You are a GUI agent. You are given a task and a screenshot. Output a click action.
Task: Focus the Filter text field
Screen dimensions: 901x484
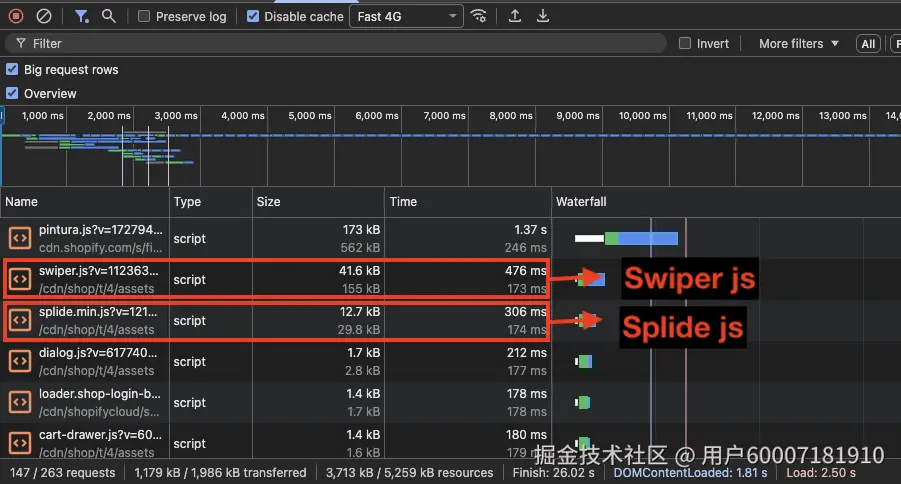click(336, 44)
